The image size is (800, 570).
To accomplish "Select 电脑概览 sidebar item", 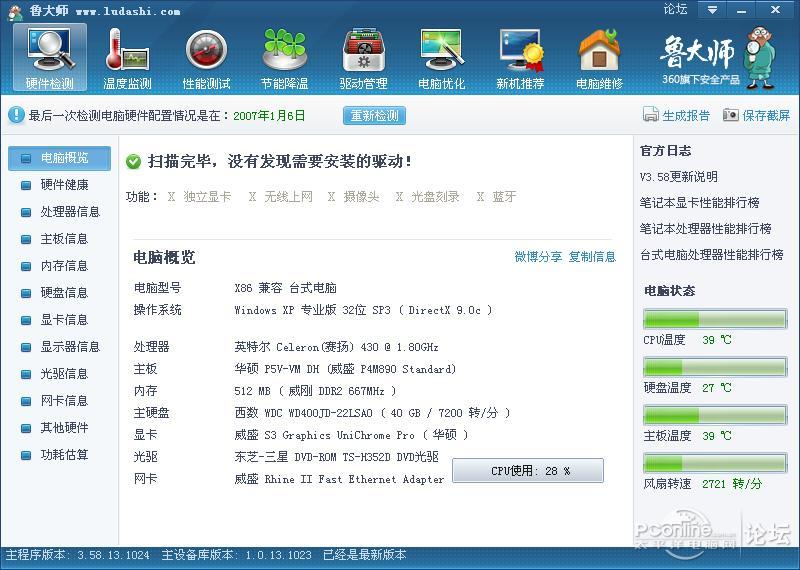I will click(x=60, y=158).
